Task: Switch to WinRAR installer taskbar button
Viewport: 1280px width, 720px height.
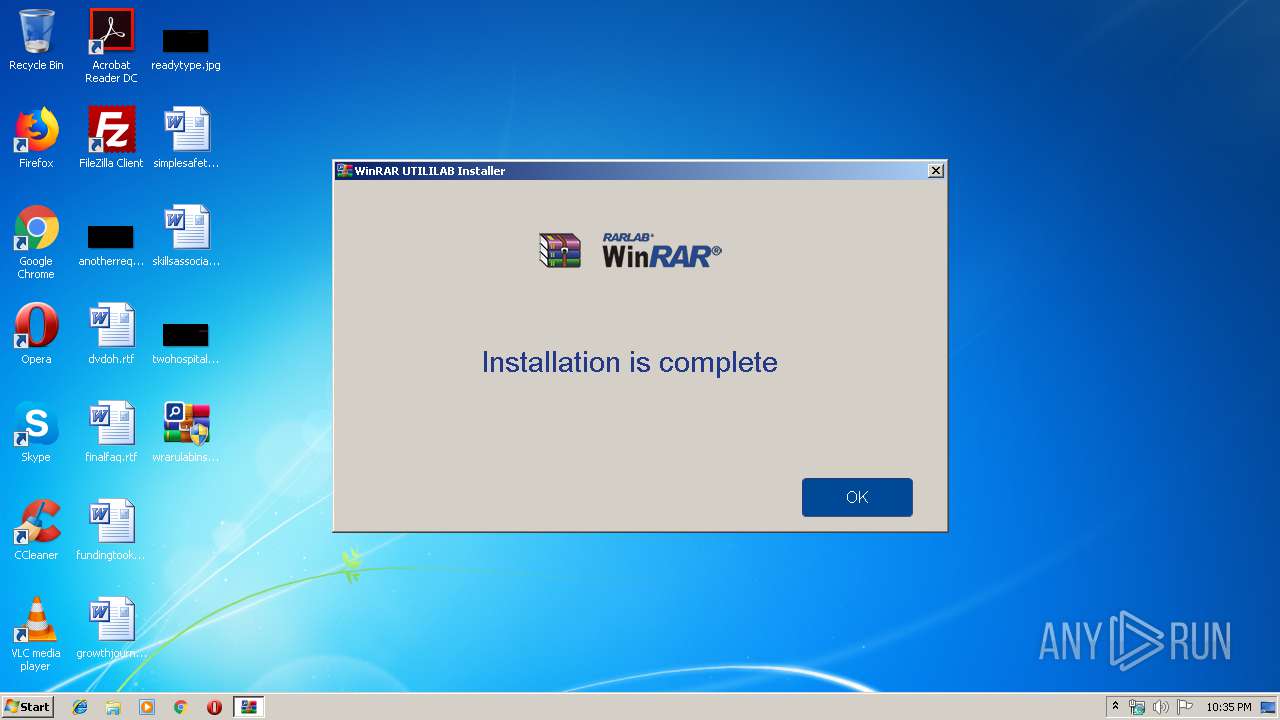Action: [248, 707]
